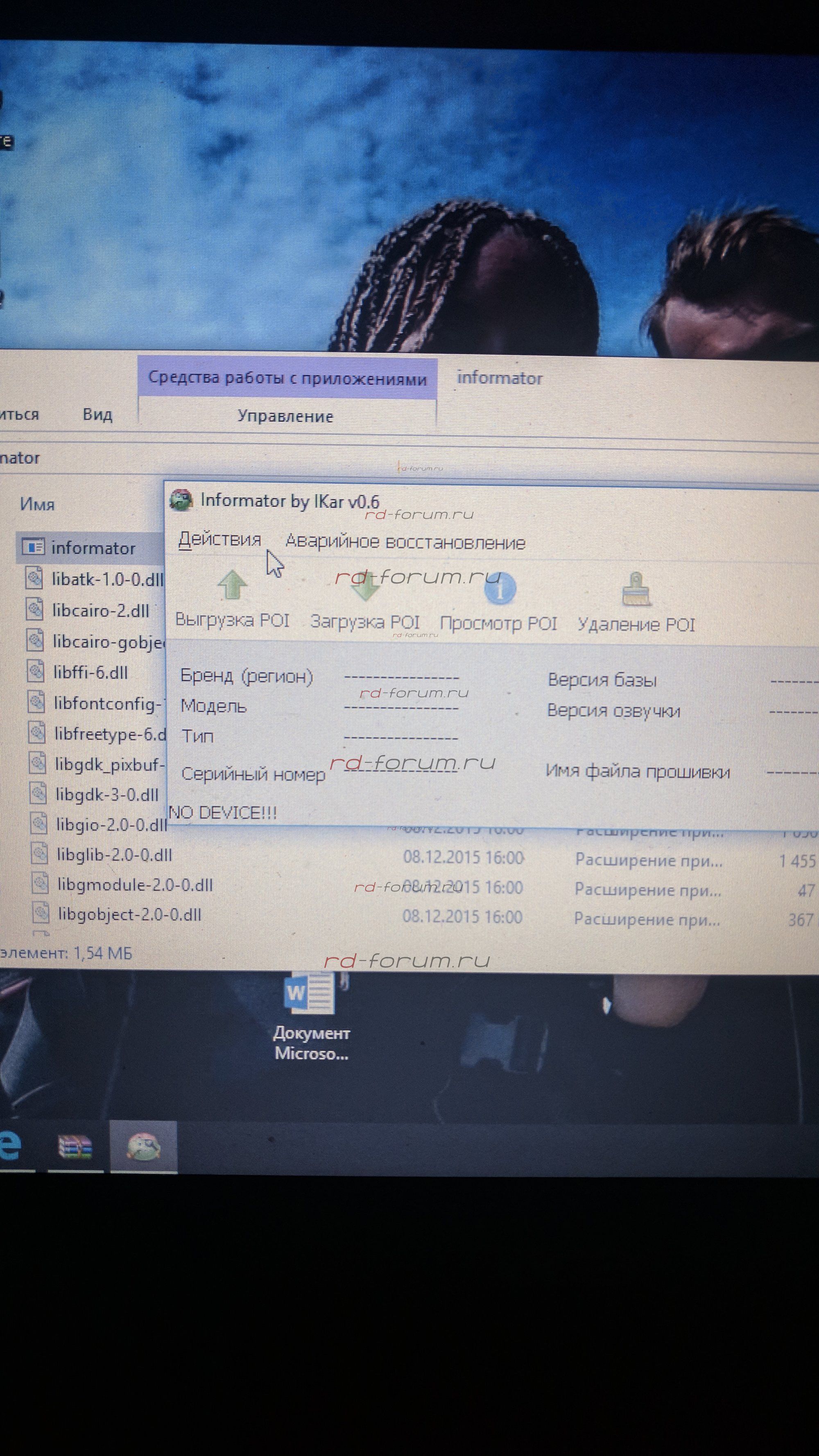The image size is (819, 1456).
Task: Select libgobject-2.0-0.dll in the file list
Action: 129,914
